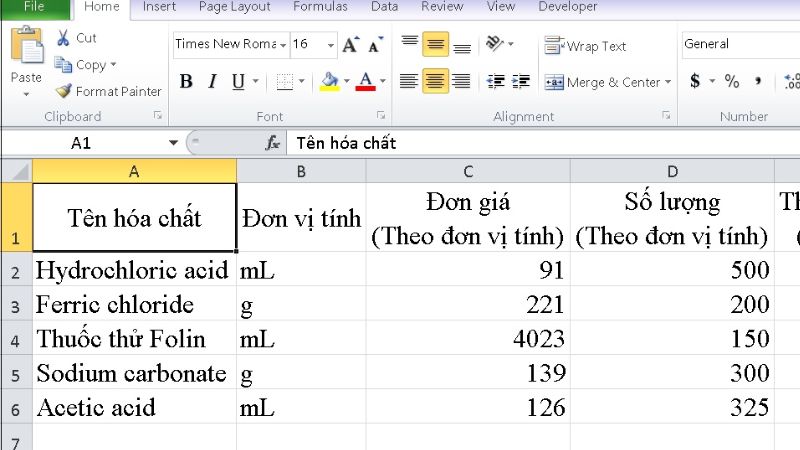The image size is (800, 450).
Task: Toggle Middle Align vertical alignment
Action: [435, 44]
